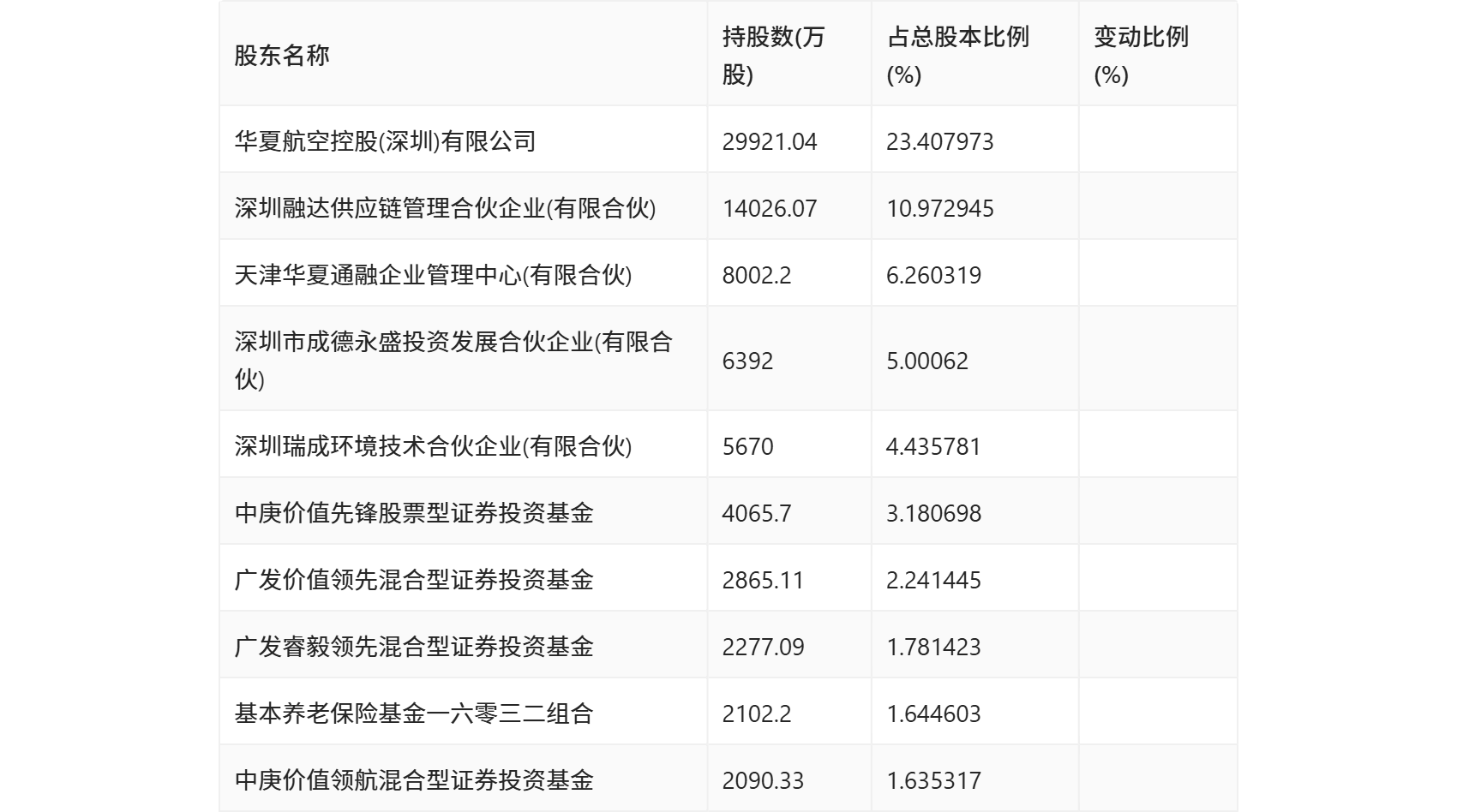This screenshot has width=1457, height=812.
Task: Select the percentage 23.407973
Action: 939,141
